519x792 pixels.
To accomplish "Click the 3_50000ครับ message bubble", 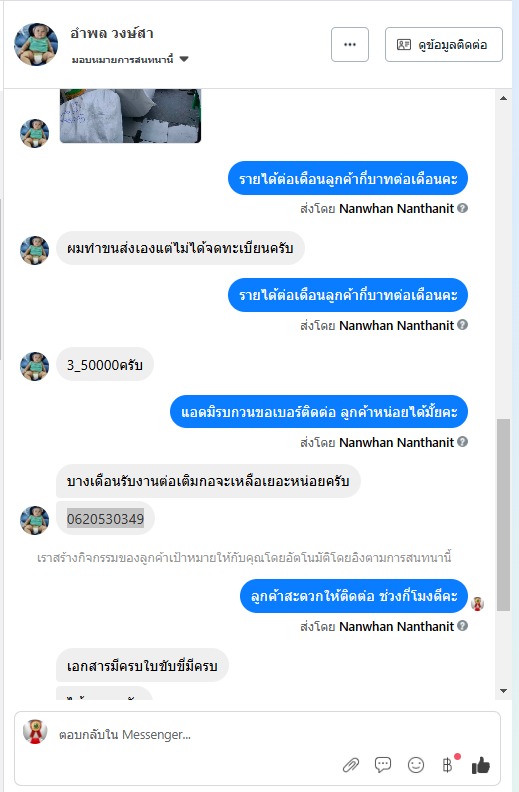I will coord(105,365).
